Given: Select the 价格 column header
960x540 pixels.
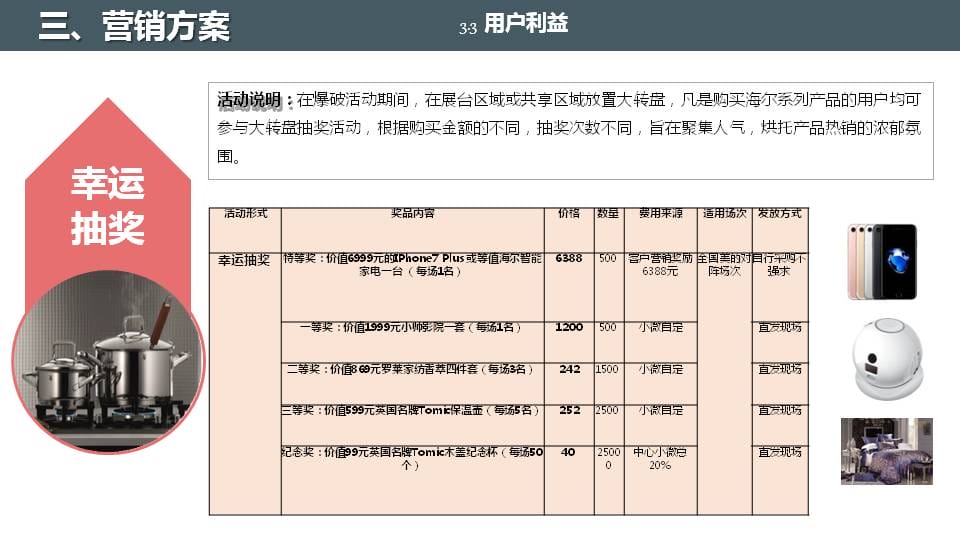Looking at the screenshot, I should pos(569,213).
